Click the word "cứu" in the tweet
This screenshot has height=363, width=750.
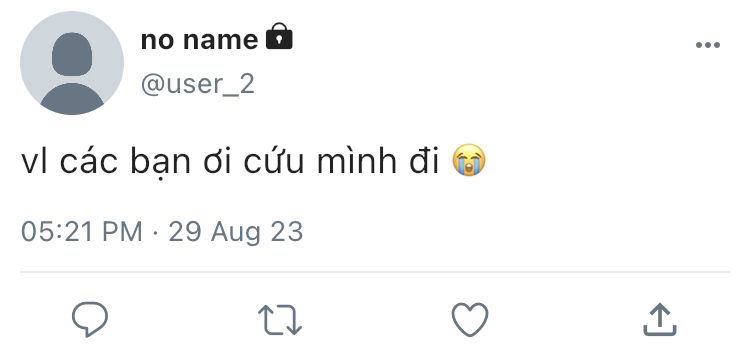pos(274,162)
